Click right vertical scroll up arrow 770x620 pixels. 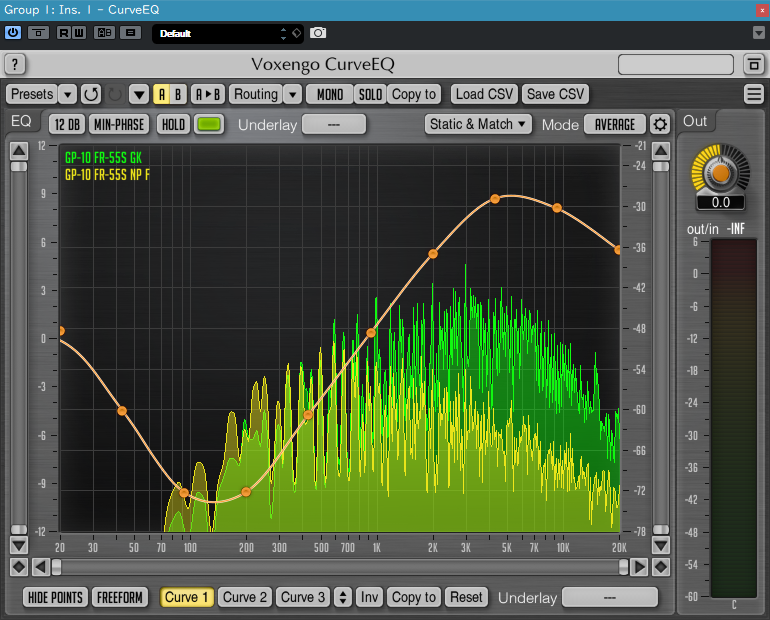pyautogui.click(x=661, y=151)
